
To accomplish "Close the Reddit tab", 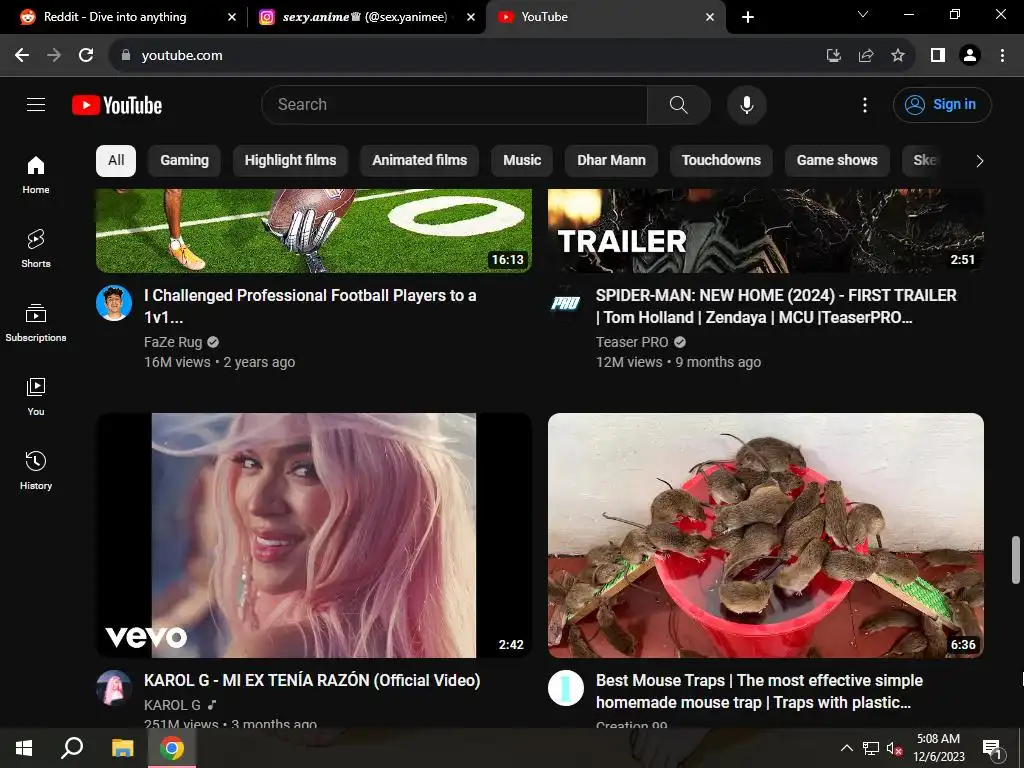I will pos(232,17).
